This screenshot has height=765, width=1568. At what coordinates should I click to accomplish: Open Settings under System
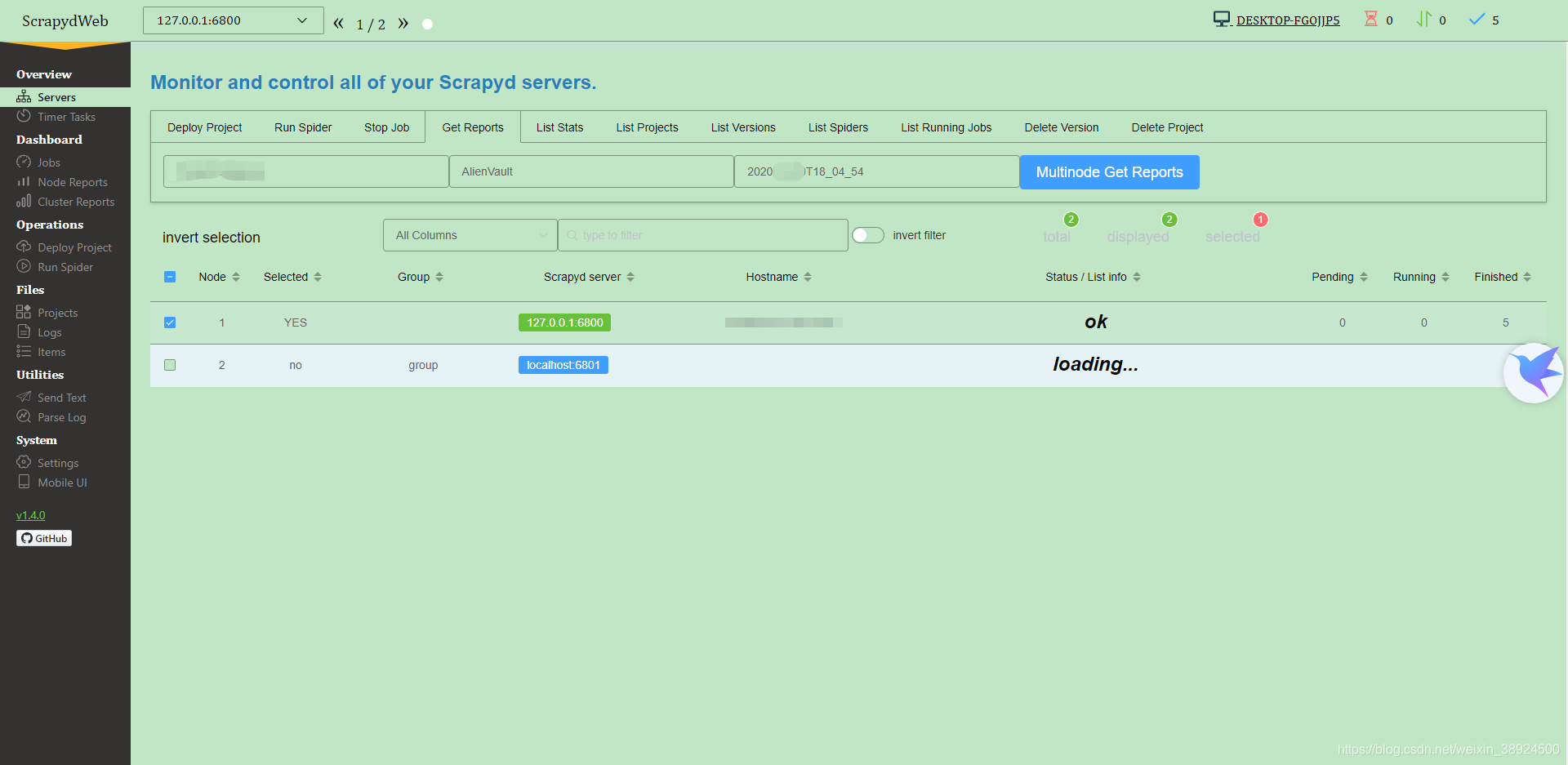pos(57,462)
